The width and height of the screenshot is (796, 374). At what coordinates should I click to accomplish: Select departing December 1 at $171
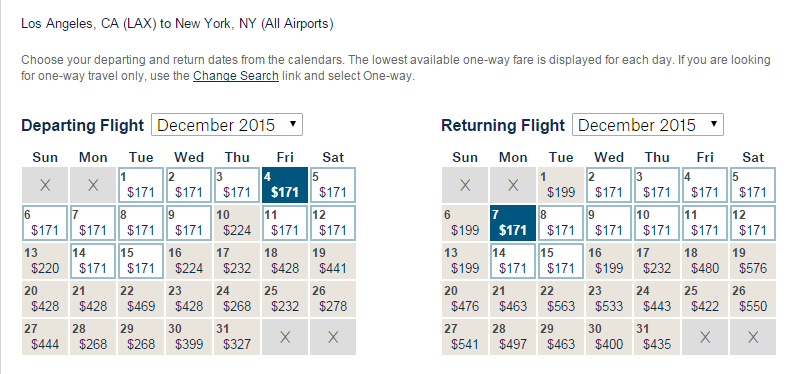point(141,185)
